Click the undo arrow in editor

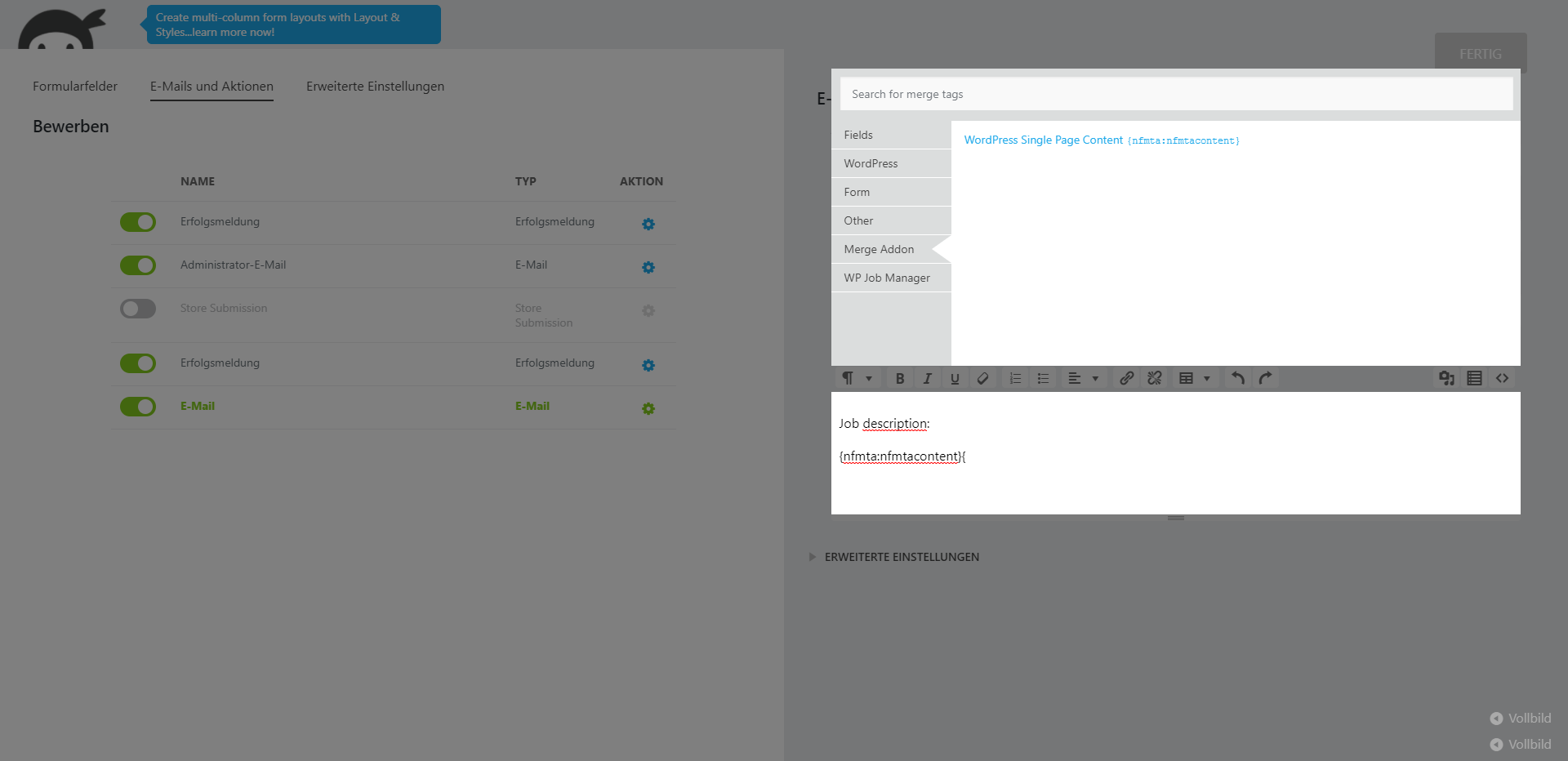point(1237,378)
